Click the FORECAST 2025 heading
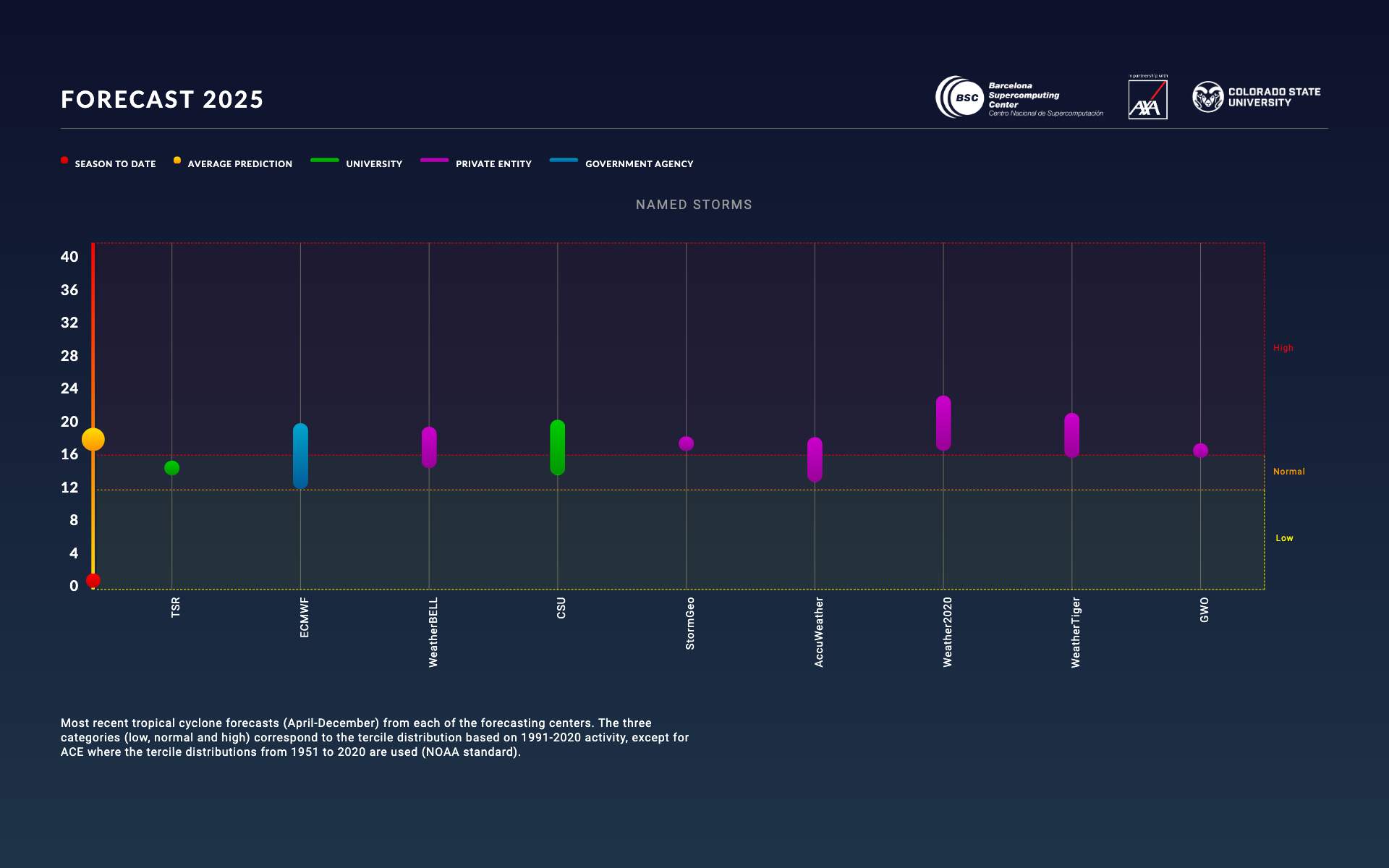Image resolution: width=1389 pixels, height=868 pixels. (162, 99)
